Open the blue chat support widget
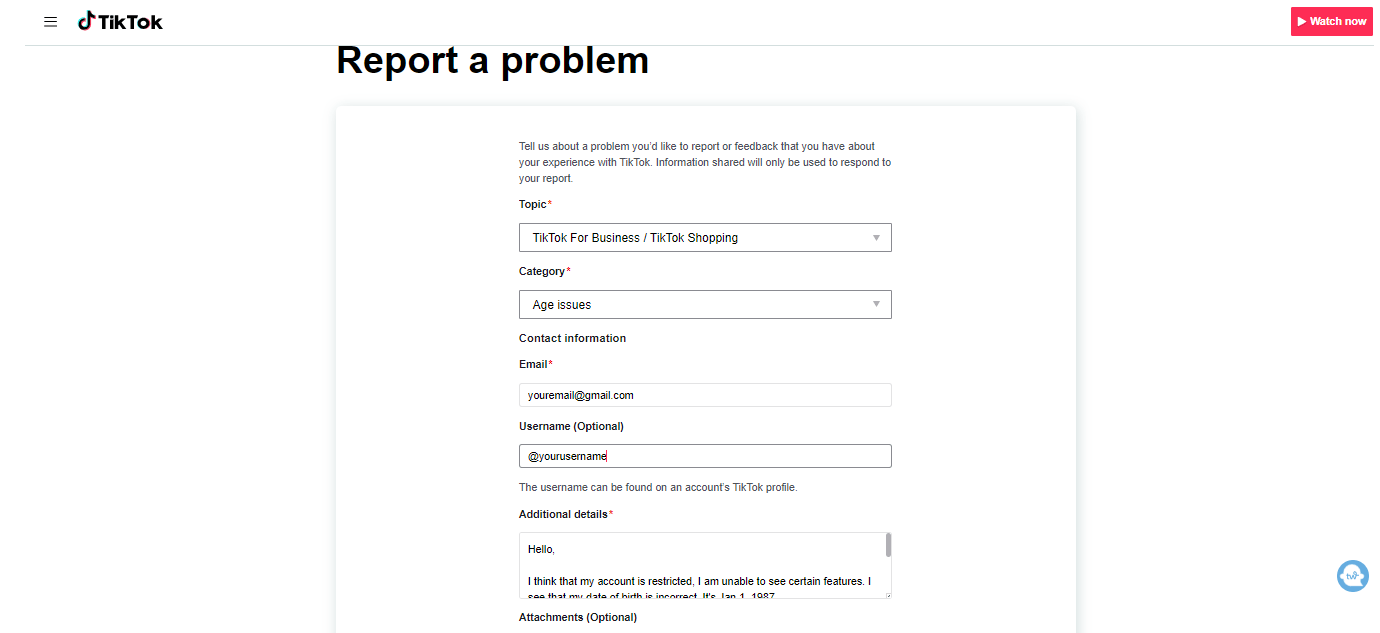Screen dimensions: 1380x633 tap(1352, 576)
